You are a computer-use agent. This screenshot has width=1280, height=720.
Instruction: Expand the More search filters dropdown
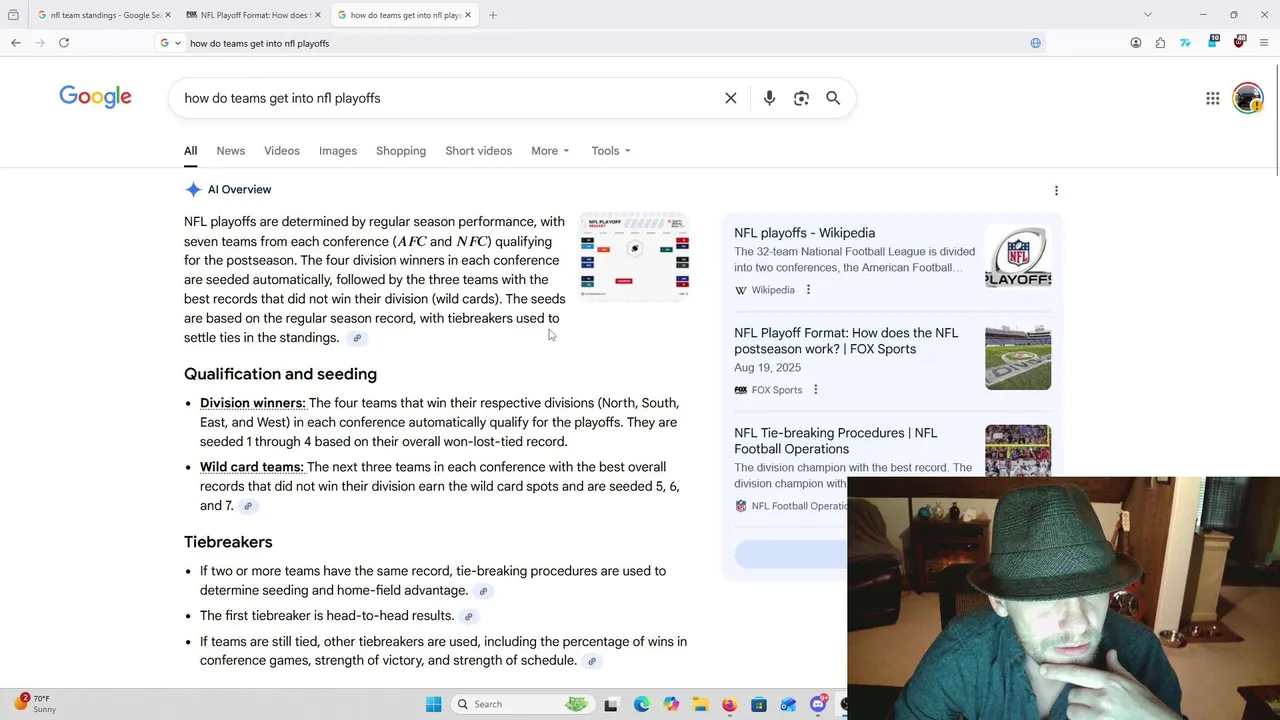pyautogui.click(x=550, y=151)
